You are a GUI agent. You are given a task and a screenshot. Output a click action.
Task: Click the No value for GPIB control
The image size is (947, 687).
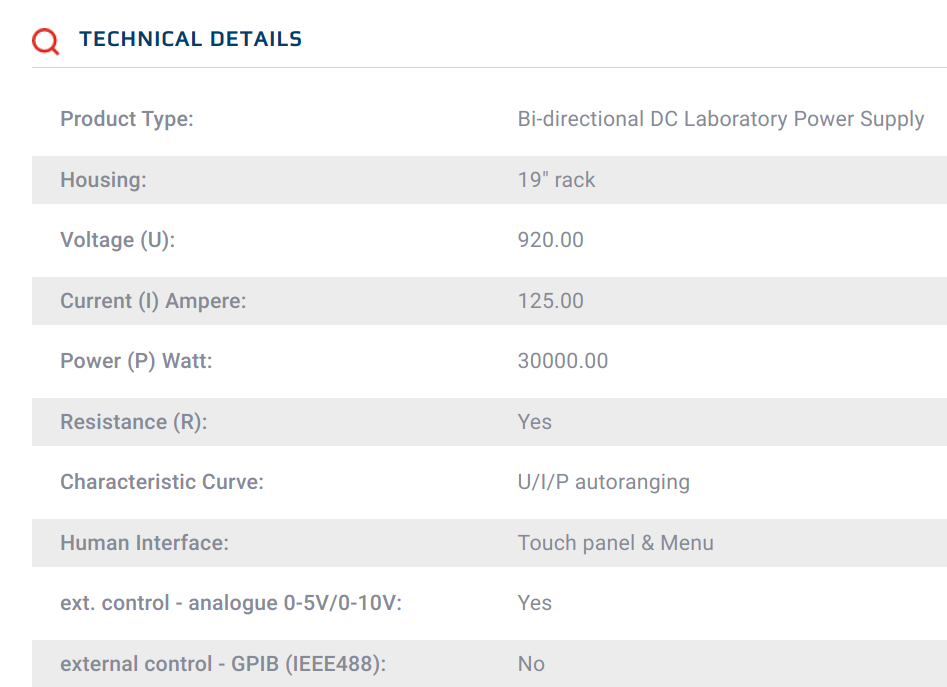pyautogui.click(x=531, y=664)
